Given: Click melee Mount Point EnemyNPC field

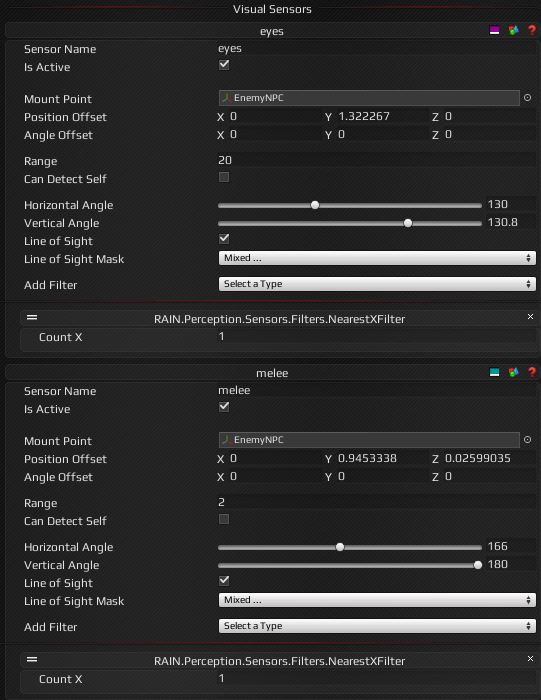Looking at the screenshot, I should (x=369, y=440).
